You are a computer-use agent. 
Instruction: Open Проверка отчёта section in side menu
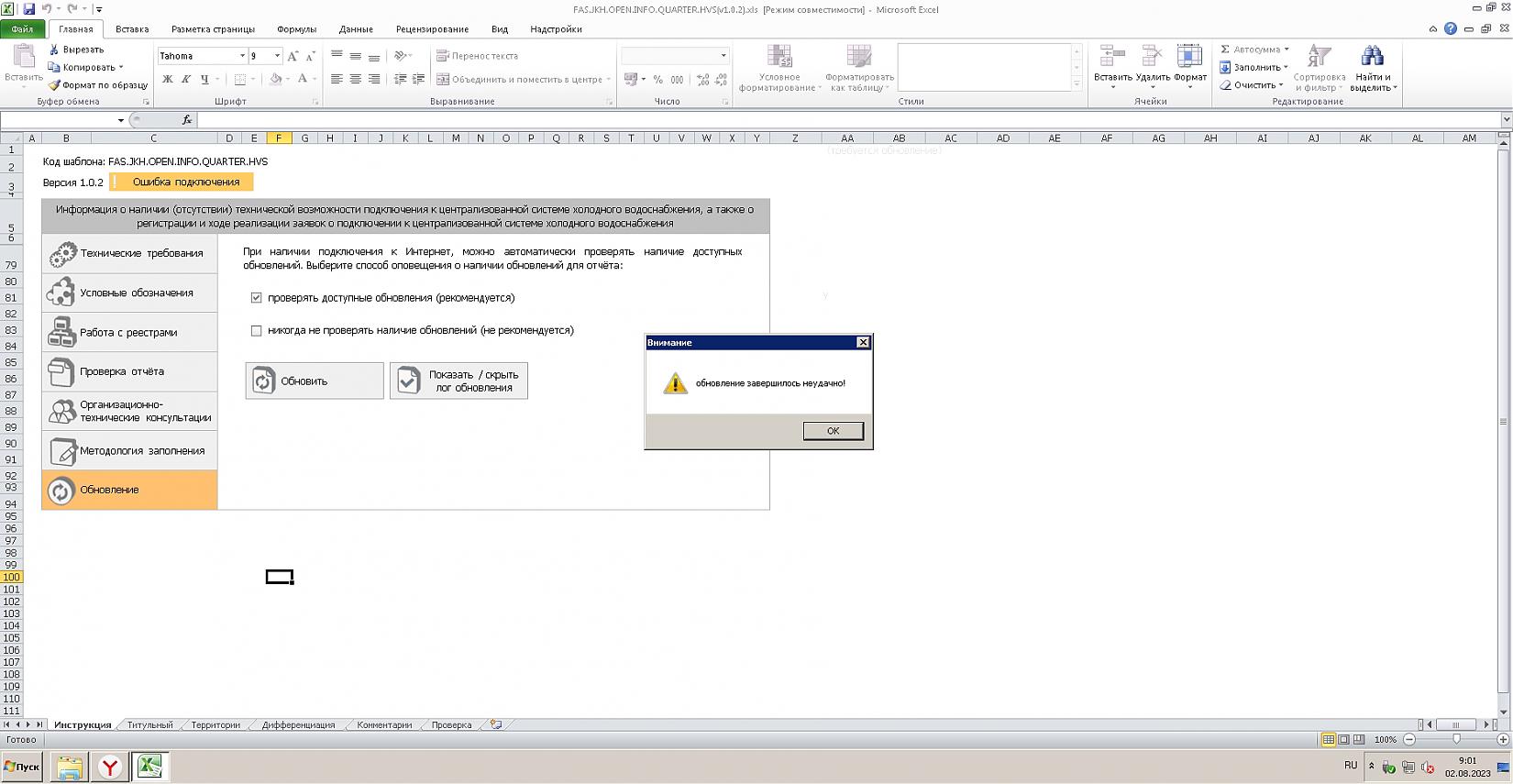(129, 371)
